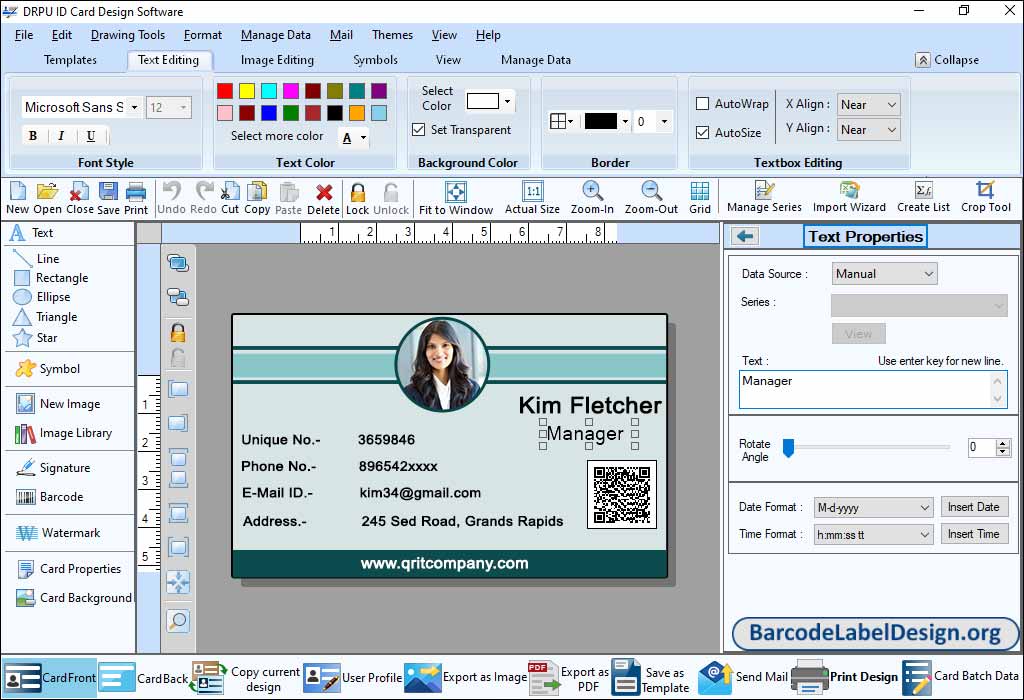The width and height of the screenshot is (1024, 700).
Task: Show the card at Actual Size
Action: tap(532, 198)
